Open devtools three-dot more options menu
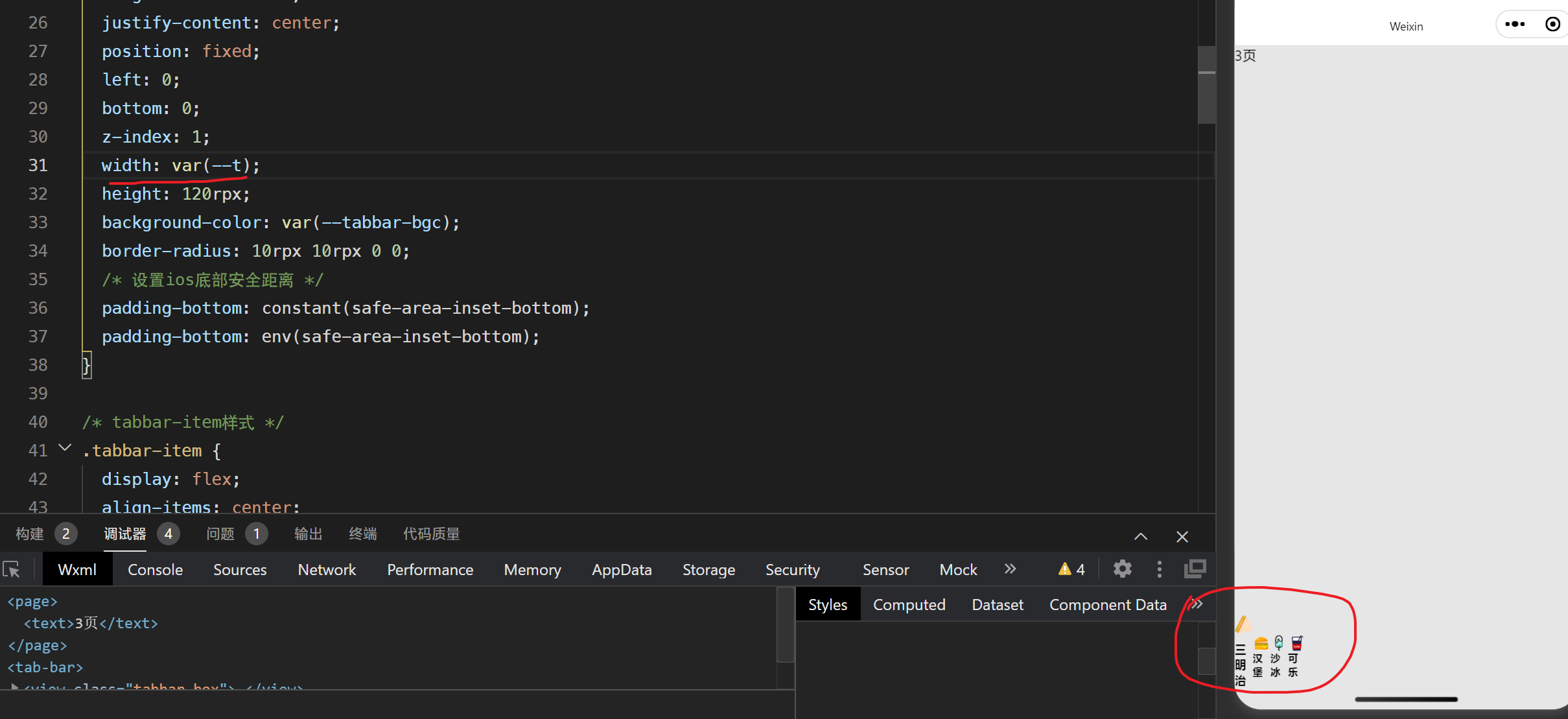1568x719 pixels. (1159, 569)
